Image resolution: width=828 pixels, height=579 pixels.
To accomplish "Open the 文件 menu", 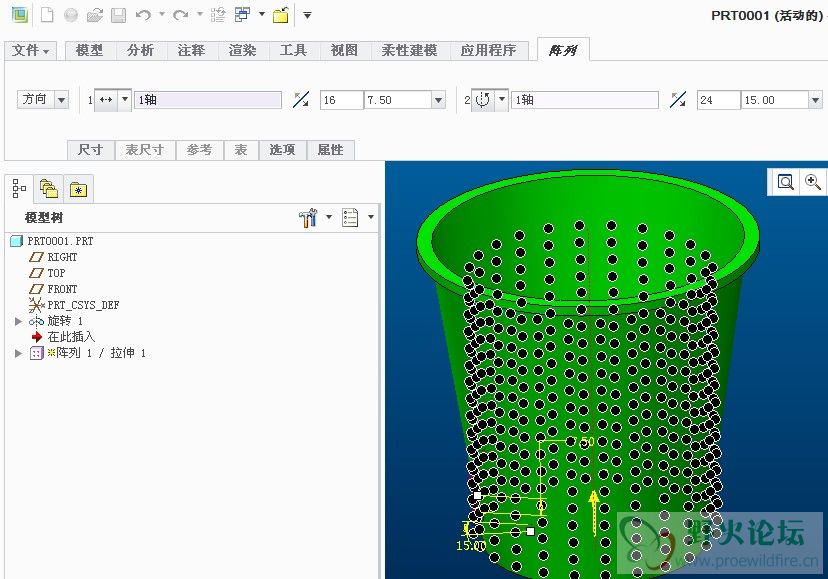I will [x=31, y=50].
